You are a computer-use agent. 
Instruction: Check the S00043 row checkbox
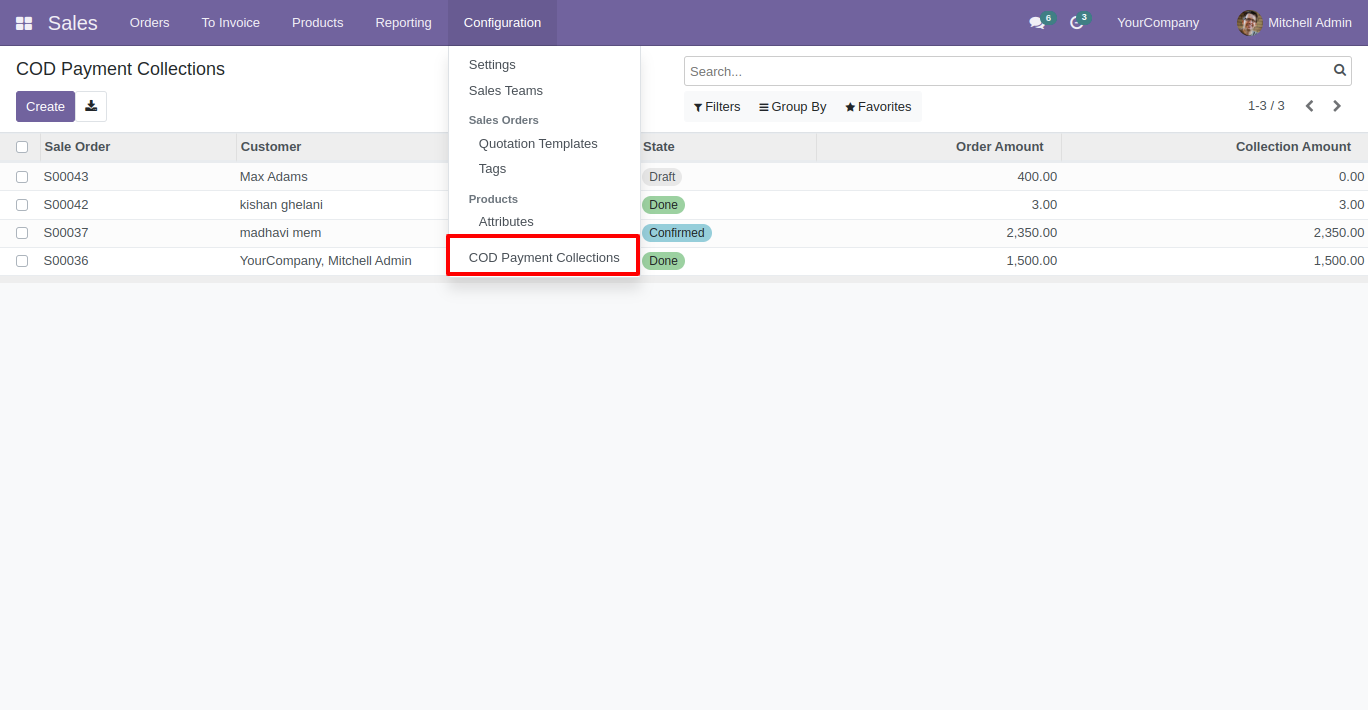22,177
